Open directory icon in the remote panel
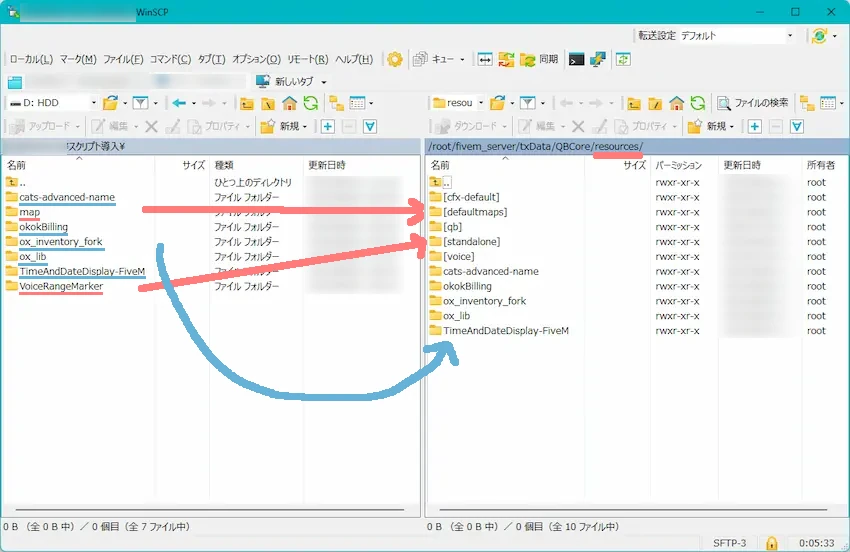Screen dimensions: 850x552 point(497,102)
